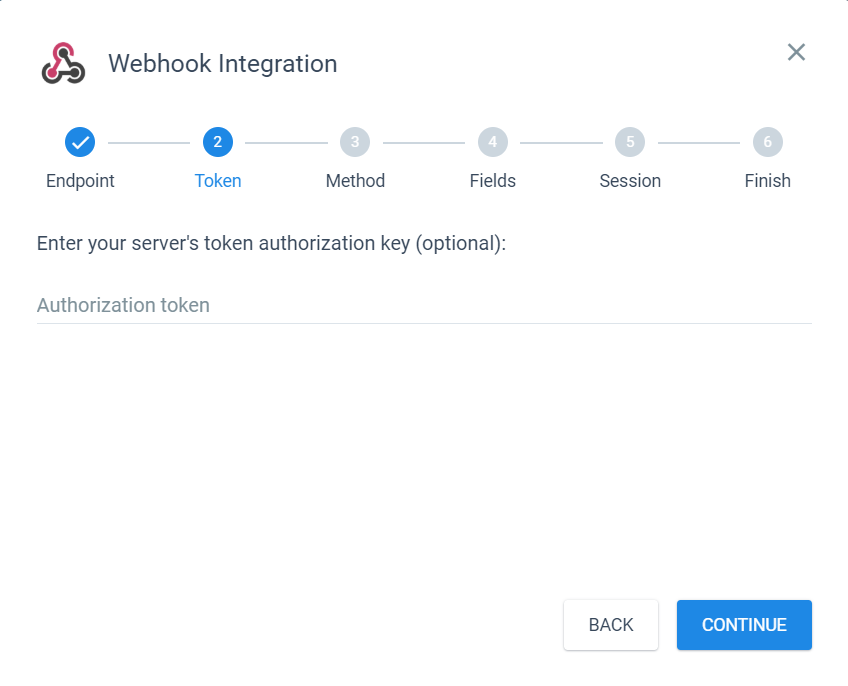Select the completed Endpoint checkmark step circle
The height and width of the screenshot is (686, 848).
coord(80,142)
